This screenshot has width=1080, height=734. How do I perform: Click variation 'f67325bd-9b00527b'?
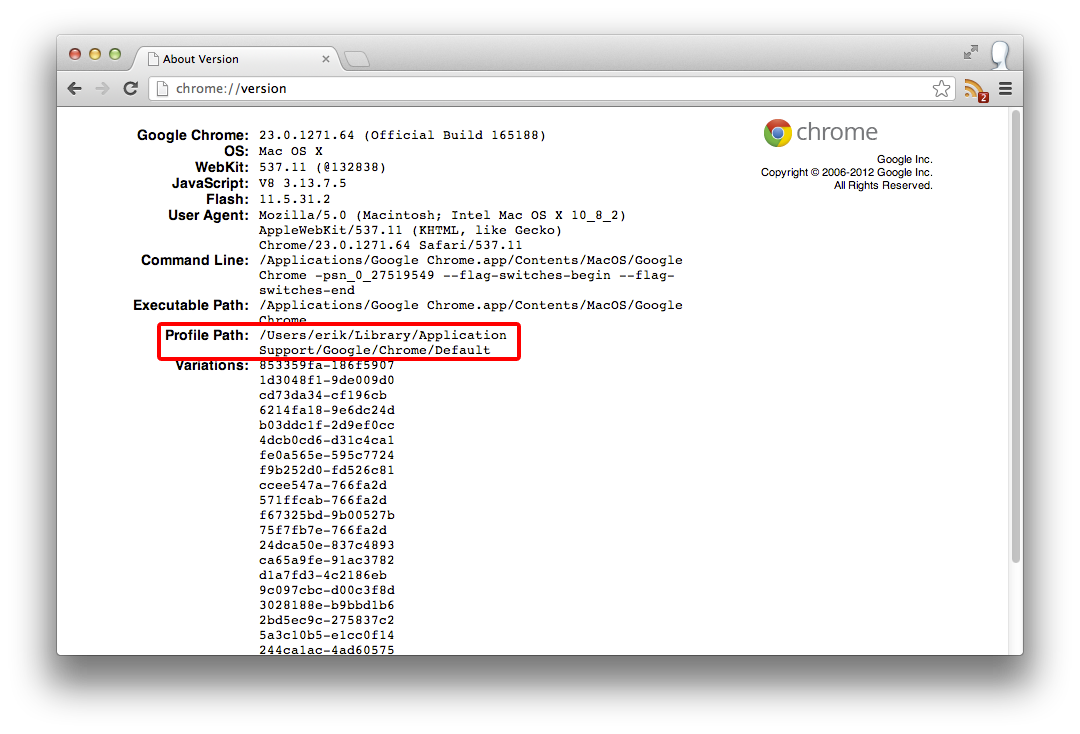pos(326,515)
